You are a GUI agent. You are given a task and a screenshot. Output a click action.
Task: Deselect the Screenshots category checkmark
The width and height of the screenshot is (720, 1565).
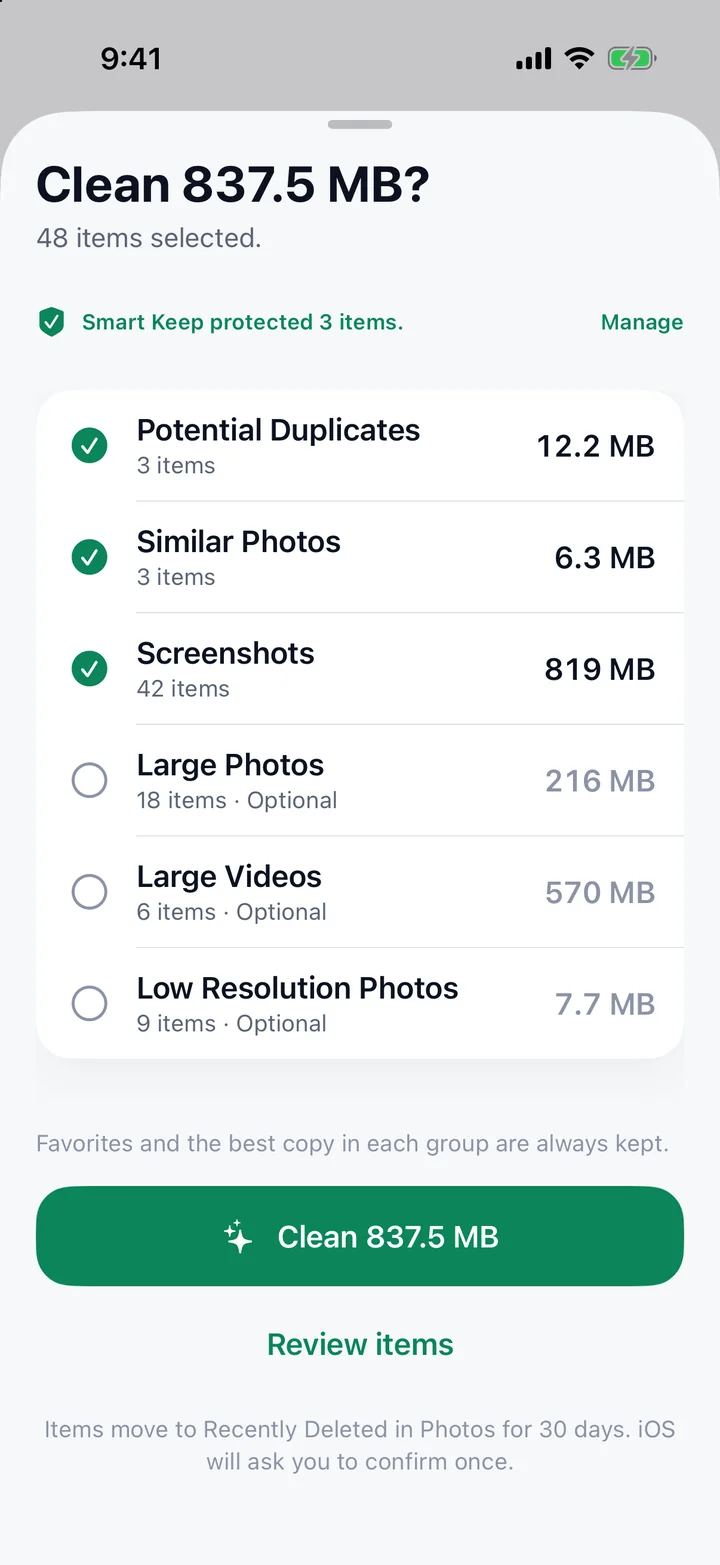90,669
